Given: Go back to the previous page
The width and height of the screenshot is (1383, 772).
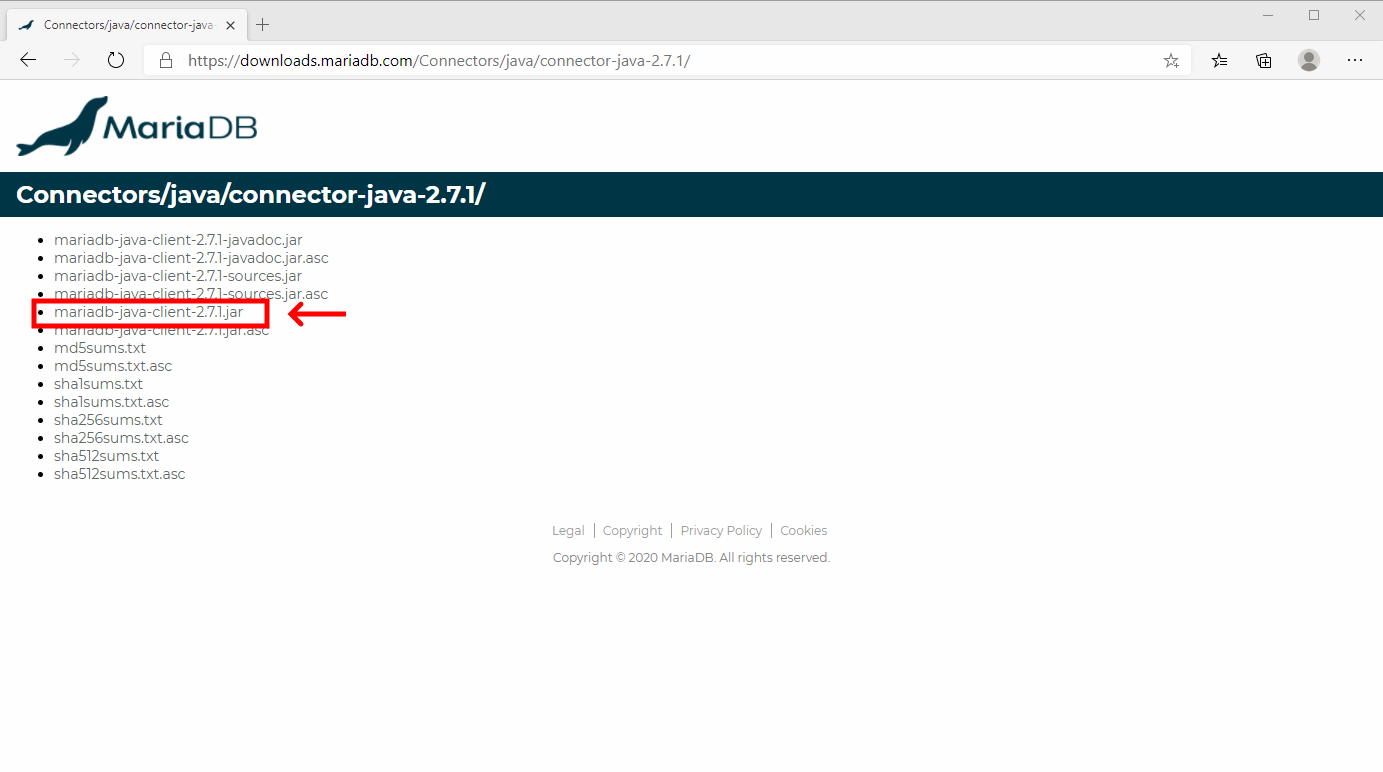Looking at the screenshot, I should (28, 60).
